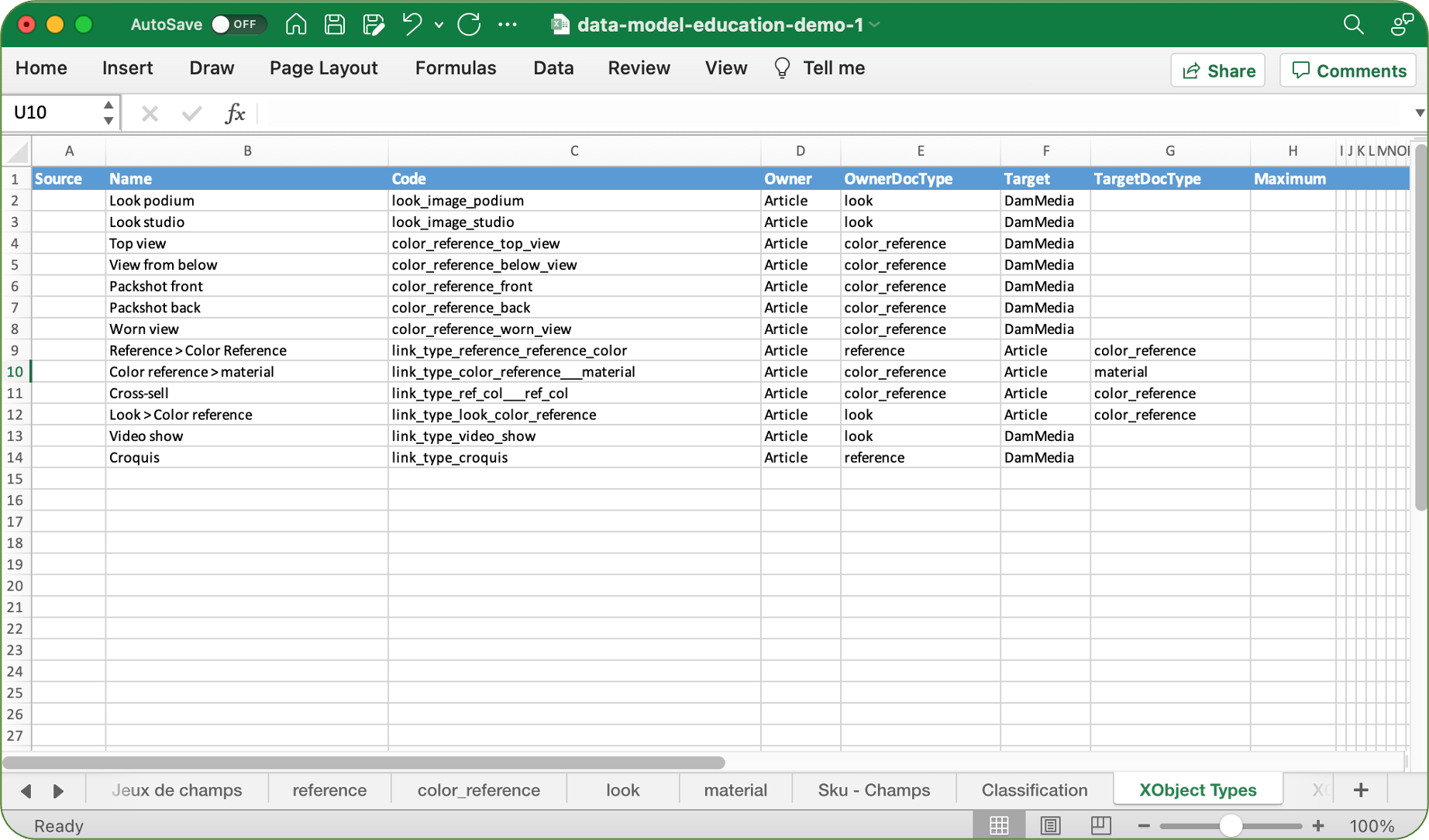Open the Data ribbon tab

click(553, 68)
